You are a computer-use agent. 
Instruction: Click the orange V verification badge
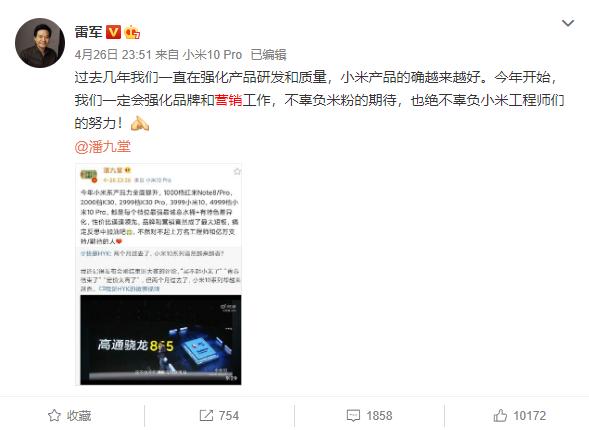pyautogui.click(x=113, y=32)
